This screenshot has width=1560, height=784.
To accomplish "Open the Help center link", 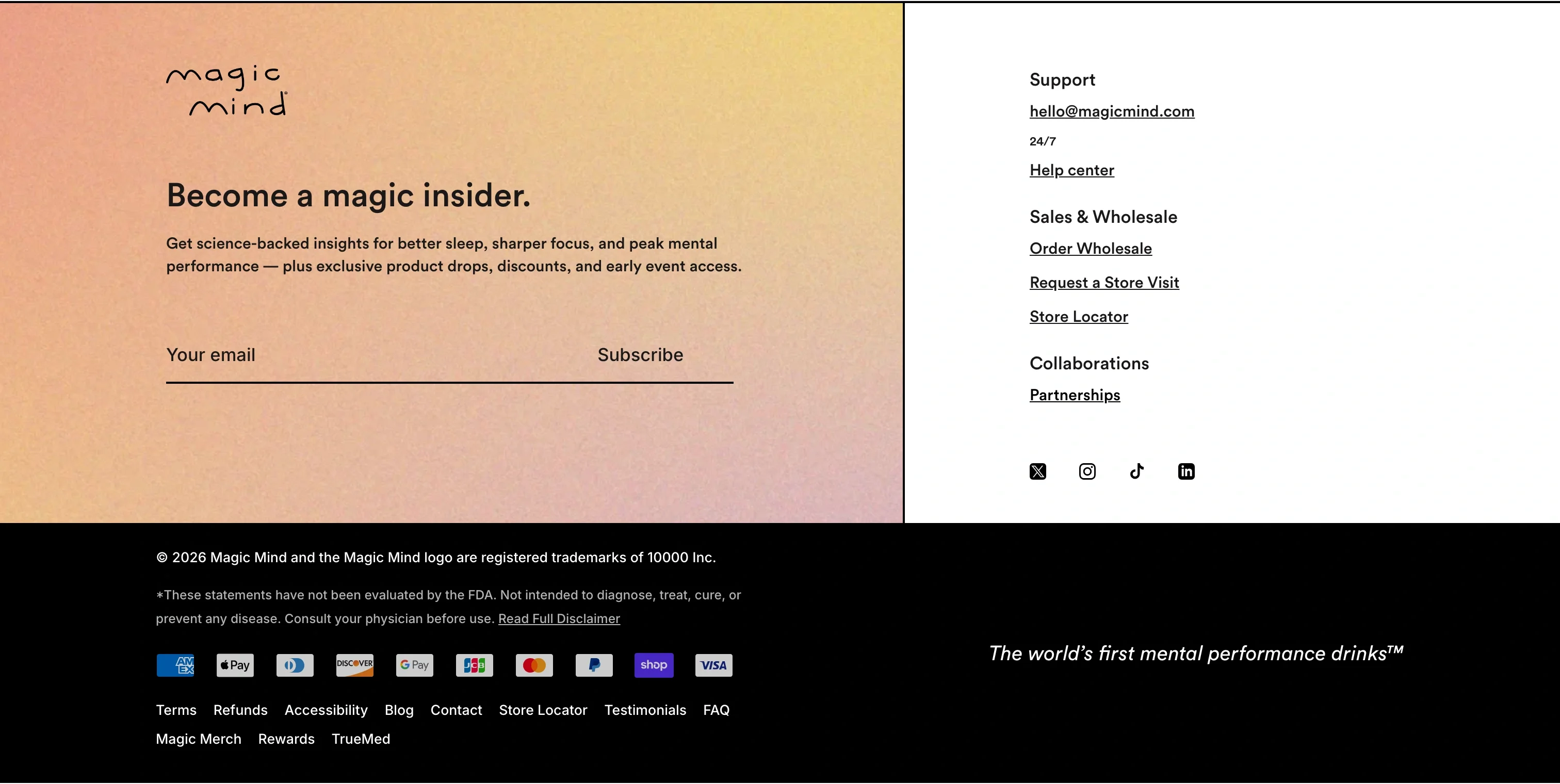I will 1071,170.
